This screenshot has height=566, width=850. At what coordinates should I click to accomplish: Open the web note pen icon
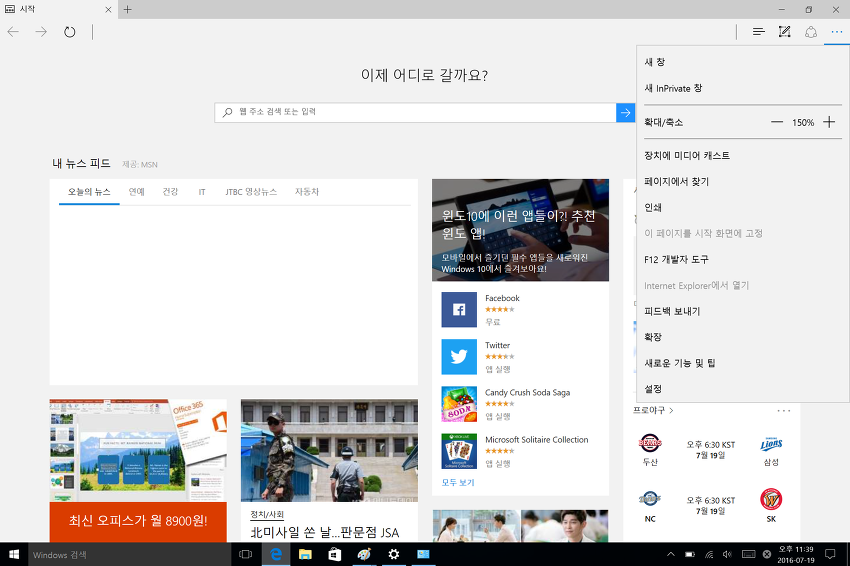pyautogui.click(x=784, y=32)
